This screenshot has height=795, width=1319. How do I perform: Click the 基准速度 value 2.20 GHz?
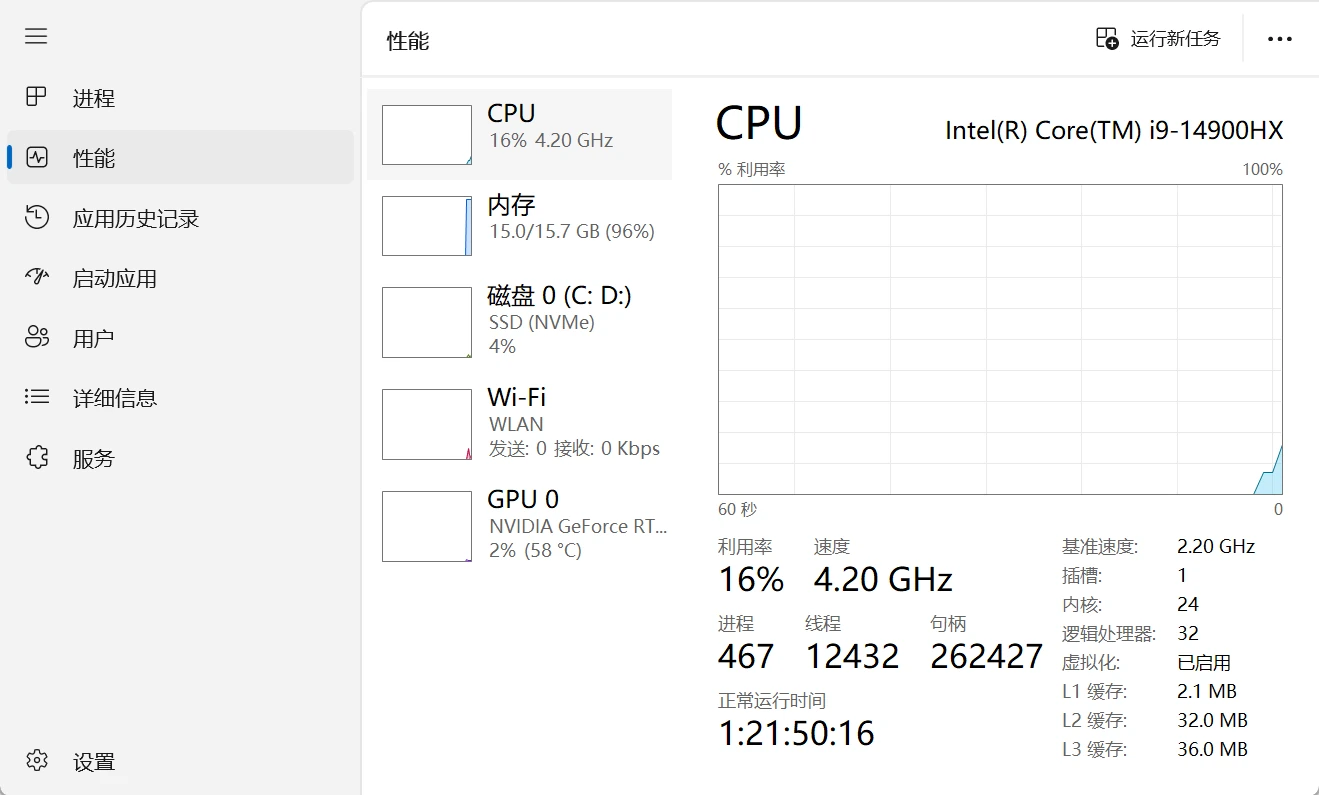(x=1216, y=547)
